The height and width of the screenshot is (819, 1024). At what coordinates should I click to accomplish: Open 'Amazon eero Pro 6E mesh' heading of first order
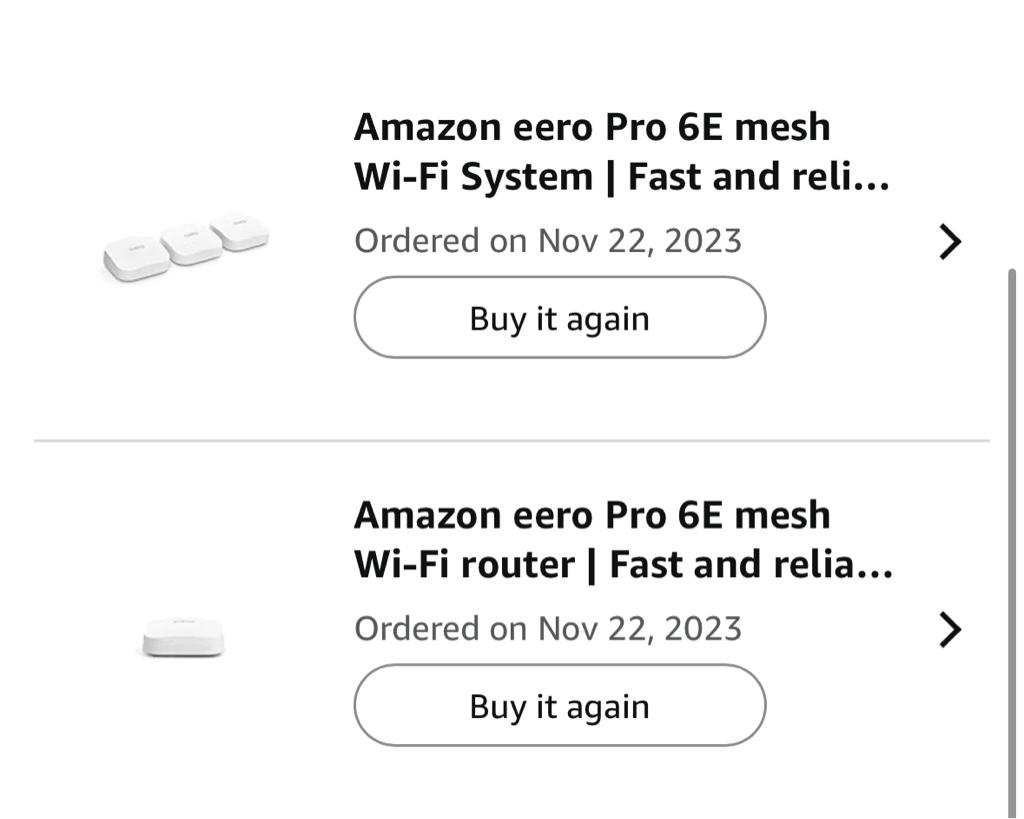pyautogui.click(x=592, y=127)
